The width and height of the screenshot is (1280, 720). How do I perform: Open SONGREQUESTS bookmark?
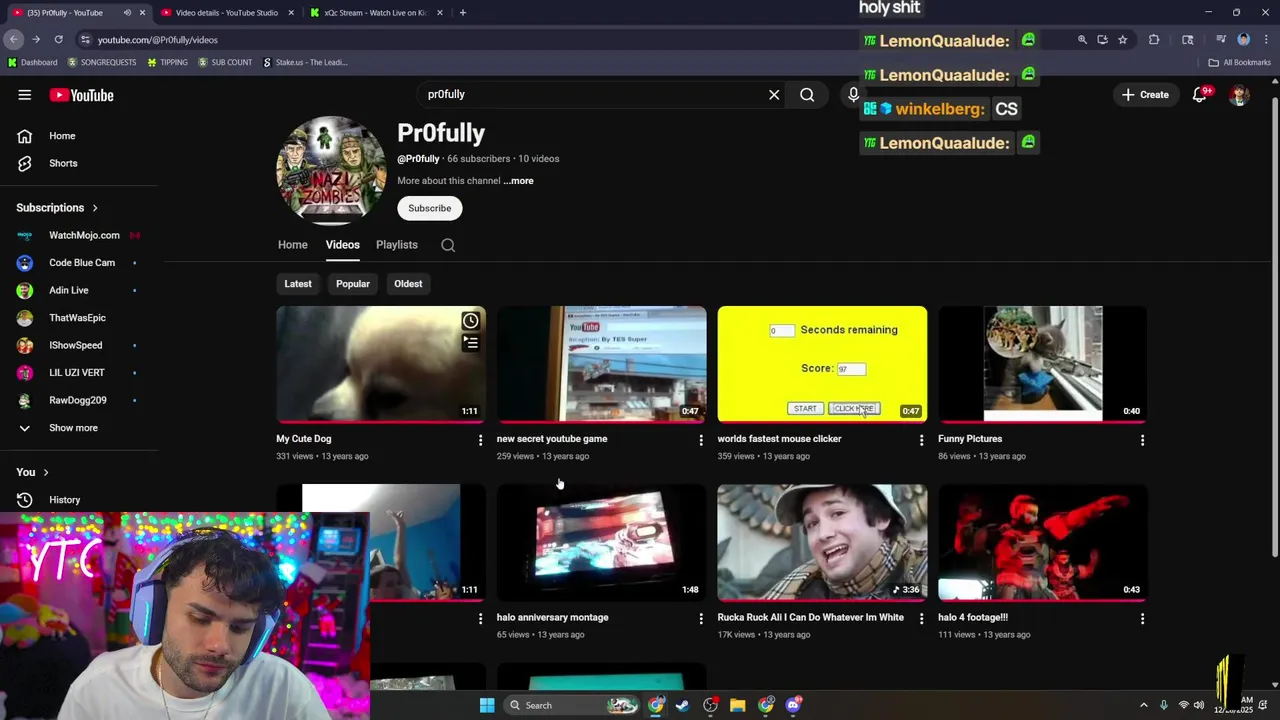pos(102,62)
